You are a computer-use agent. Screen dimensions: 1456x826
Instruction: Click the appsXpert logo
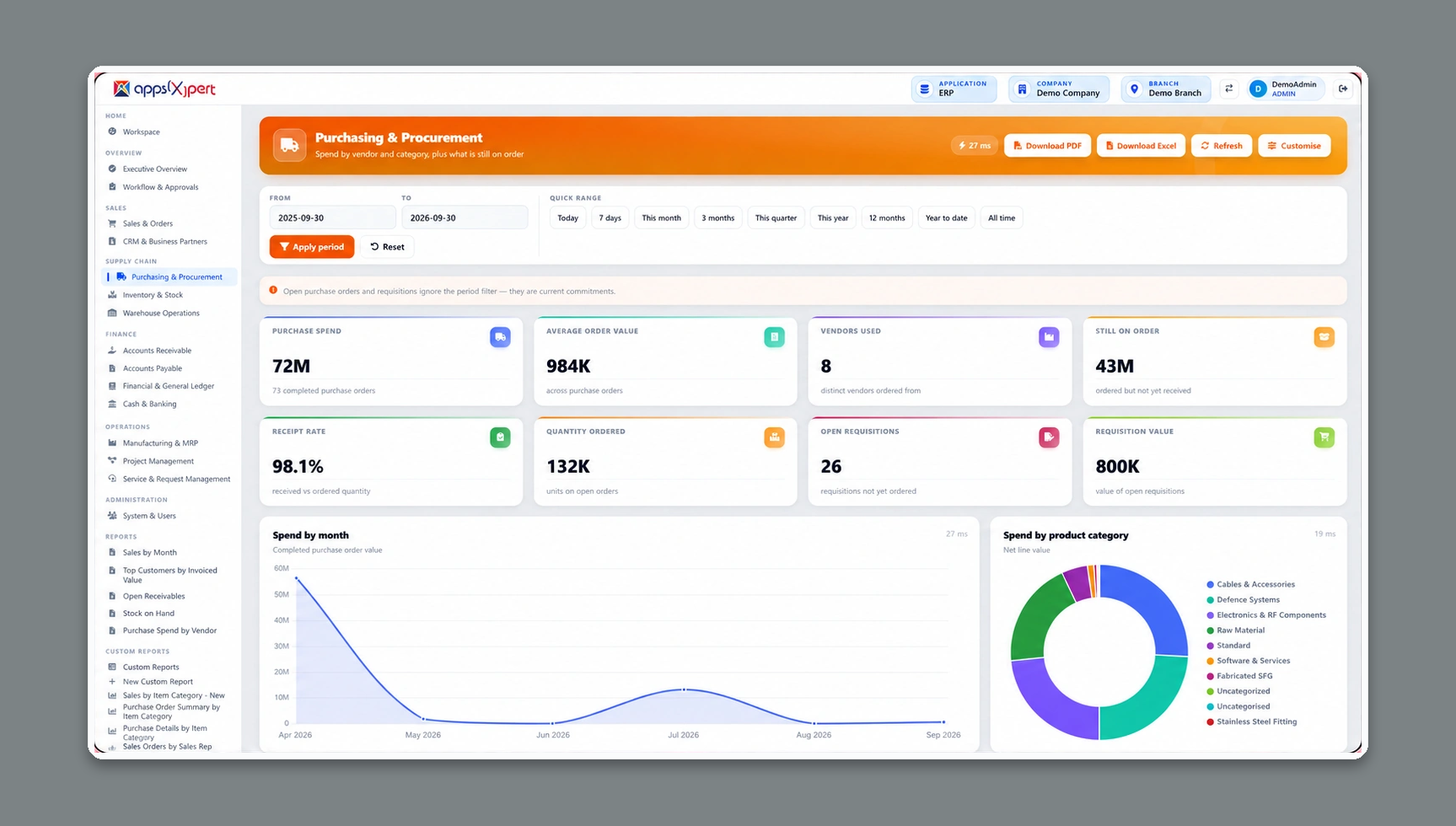(x=165, y=88)
